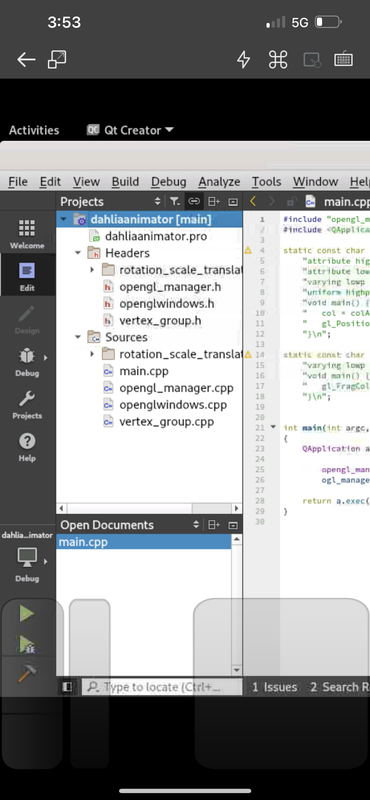
Task: Open the Window menu
Action: (x=315, y=182)
